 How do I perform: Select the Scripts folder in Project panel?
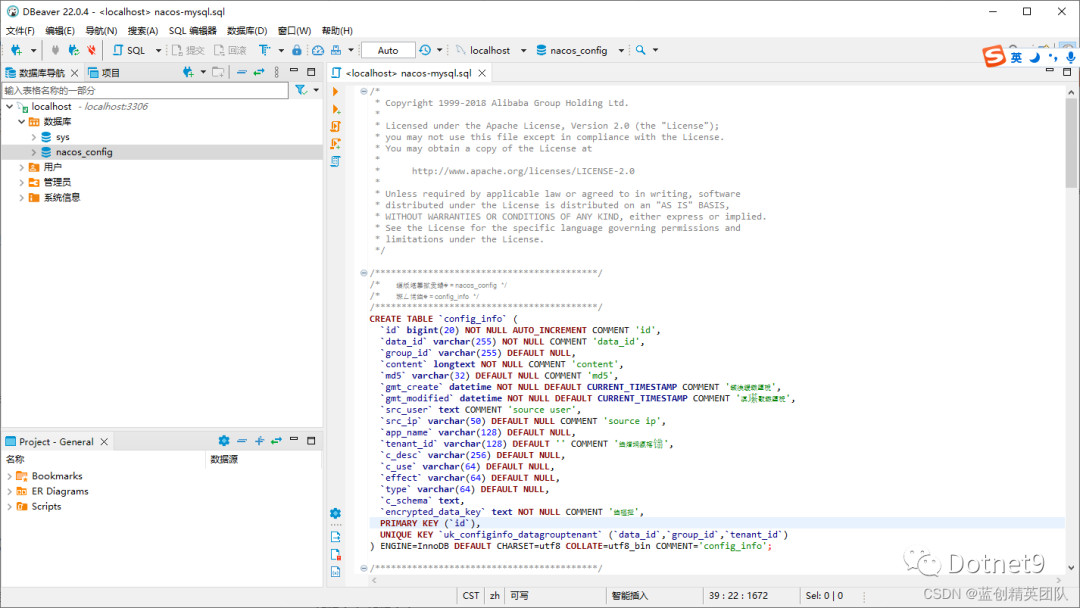pyautogui.click(x=46, y=507)
